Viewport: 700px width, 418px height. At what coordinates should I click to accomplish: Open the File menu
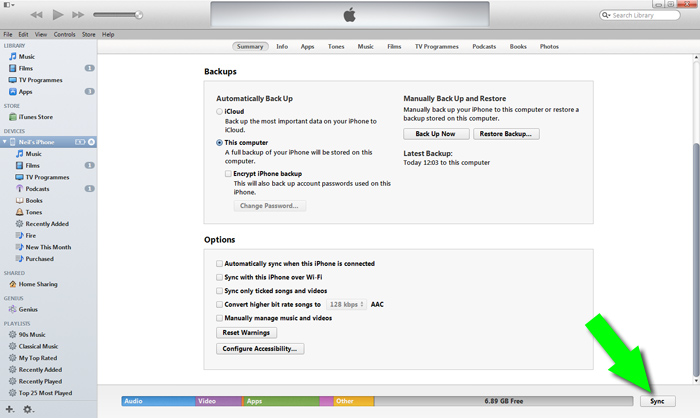click(x=8, y=34)
